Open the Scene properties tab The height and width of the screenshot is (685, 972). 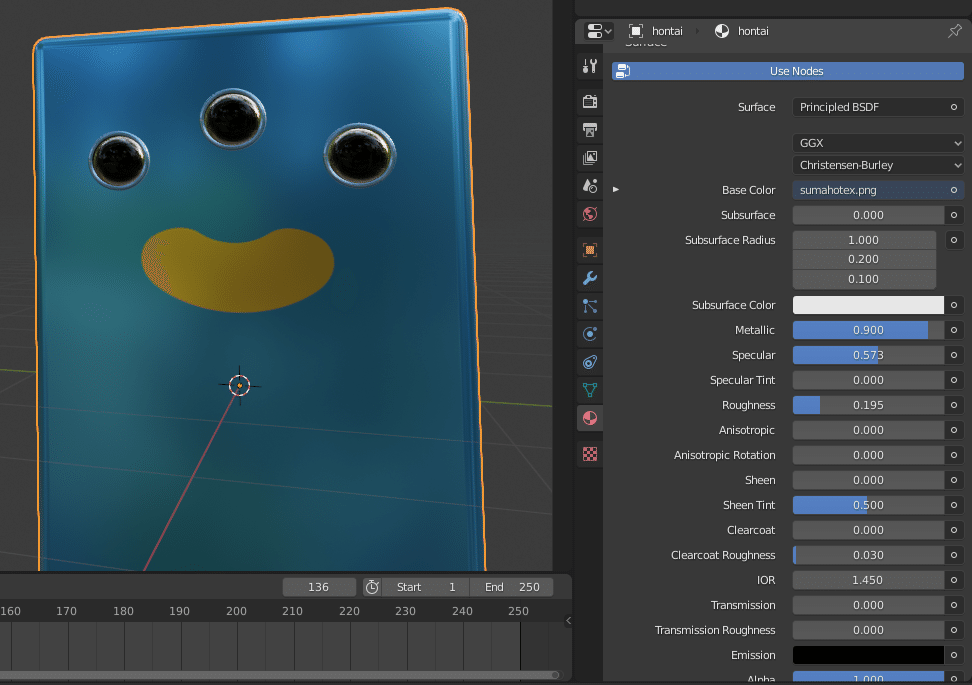pyautogui.click(x=590, y=185)
